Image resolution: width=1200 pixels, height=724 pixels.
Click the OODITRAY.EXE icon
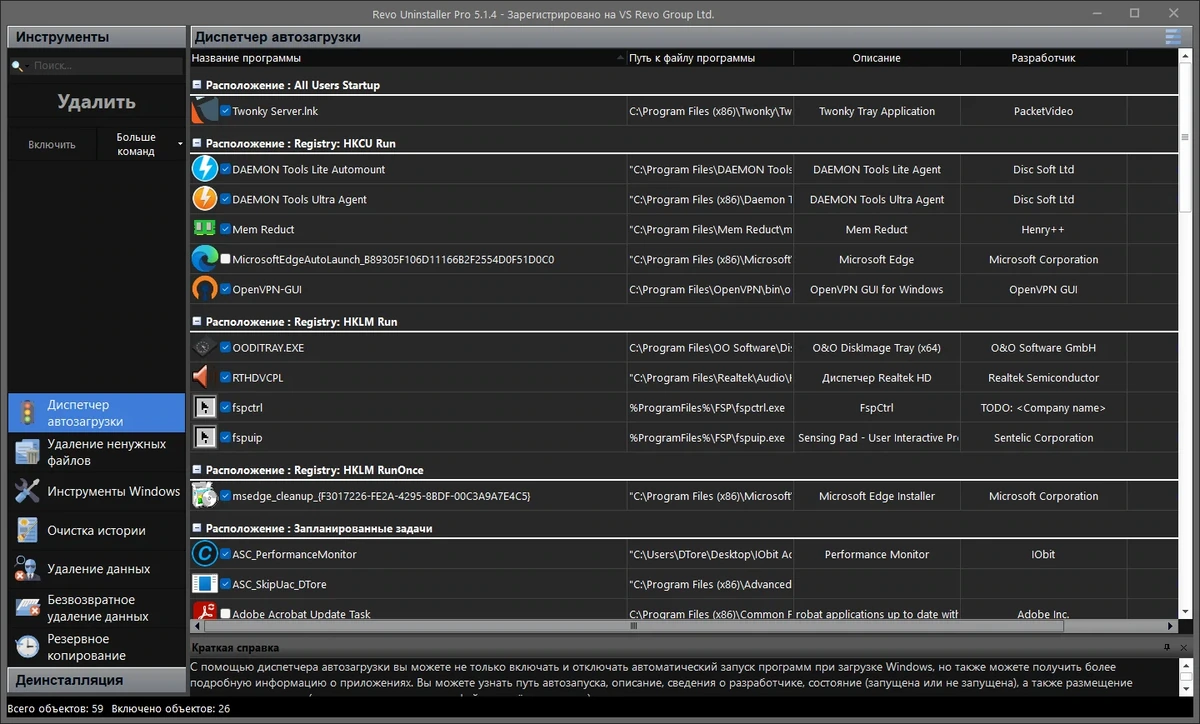coord(204,348)
